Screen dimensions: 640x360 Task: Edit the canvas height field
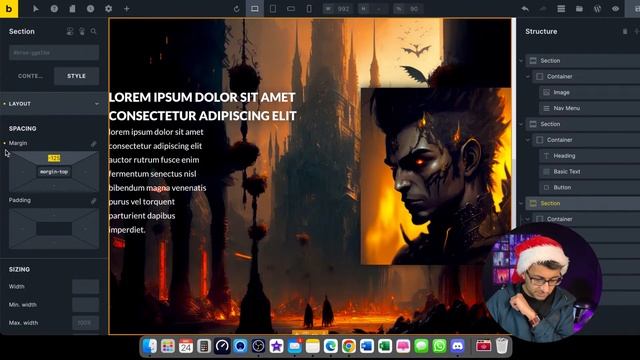(x=373, y=9)
